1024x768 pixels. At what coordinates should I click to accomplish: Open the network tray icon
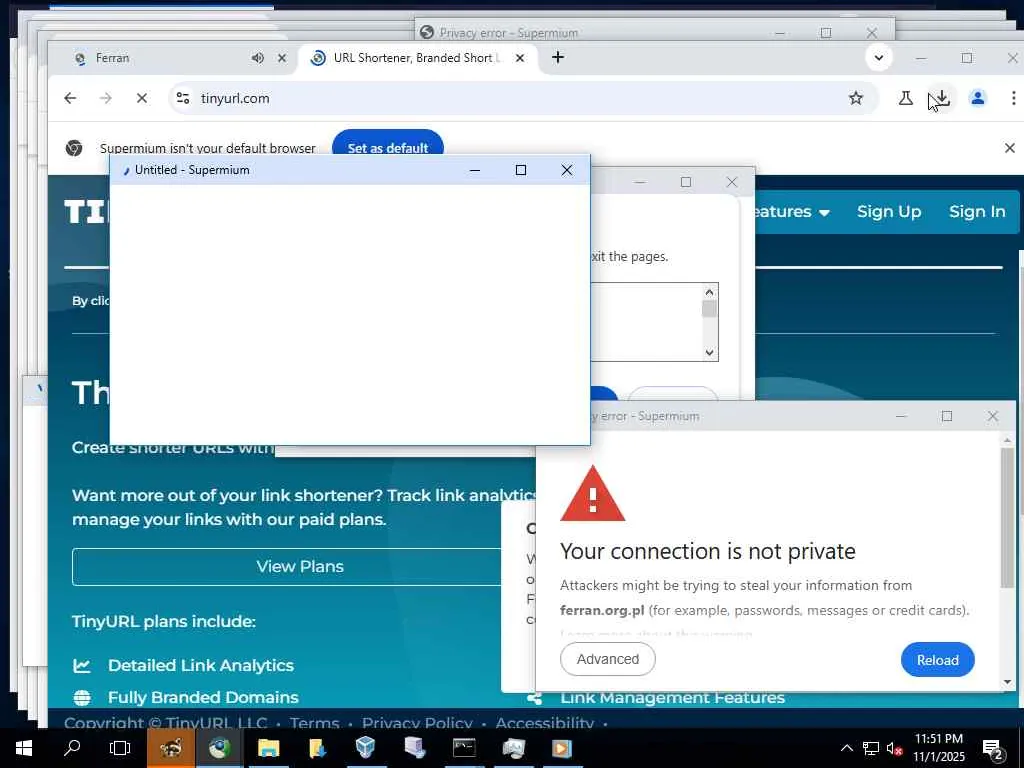(x=871, y=748)
